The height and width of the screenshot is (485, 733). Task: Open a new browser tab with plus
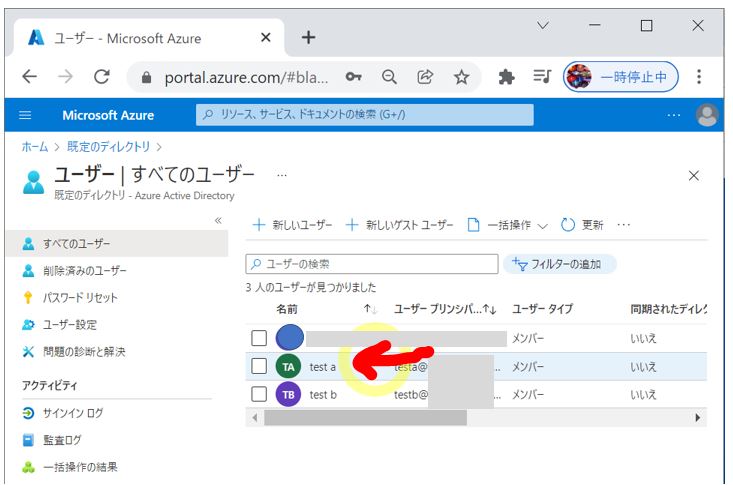point(309,37)
